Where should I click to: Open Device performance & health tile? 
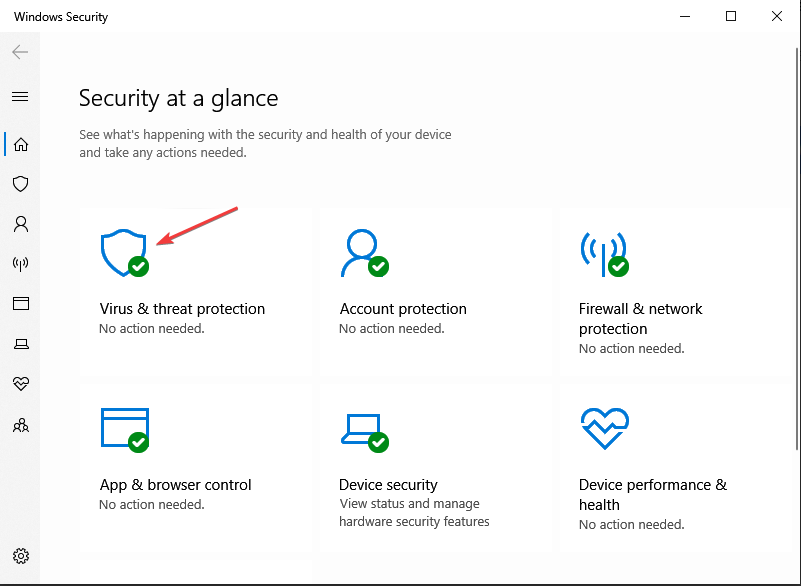coord(674,467)
